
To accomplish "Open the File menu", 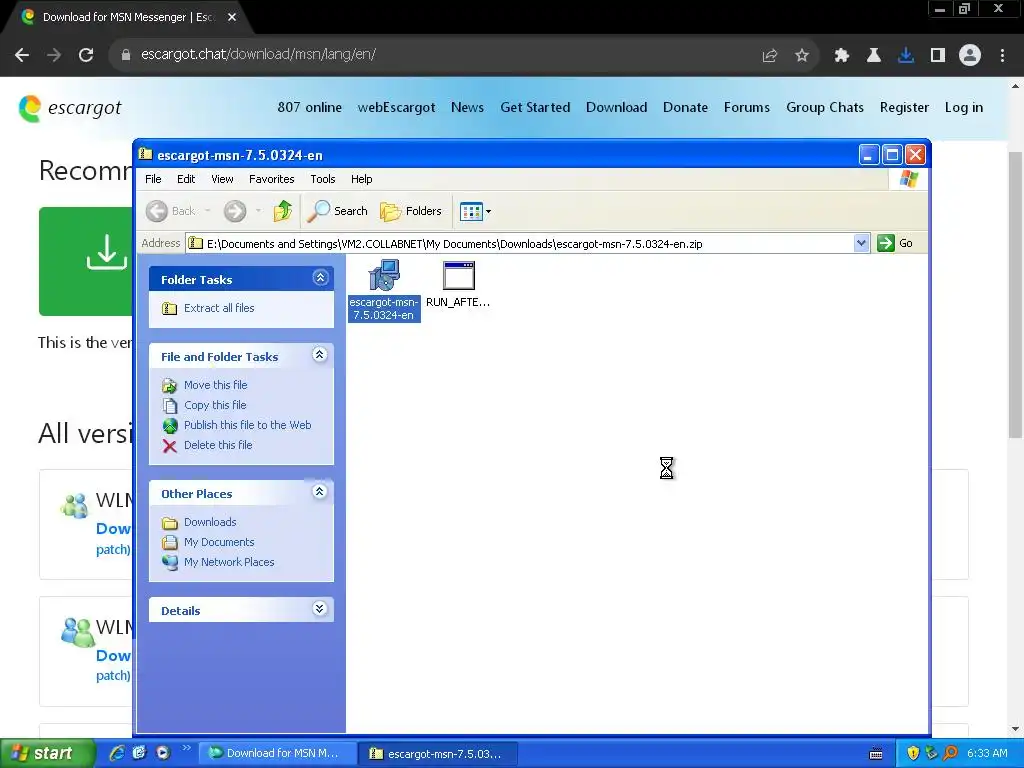I will [x=153, y=179].
